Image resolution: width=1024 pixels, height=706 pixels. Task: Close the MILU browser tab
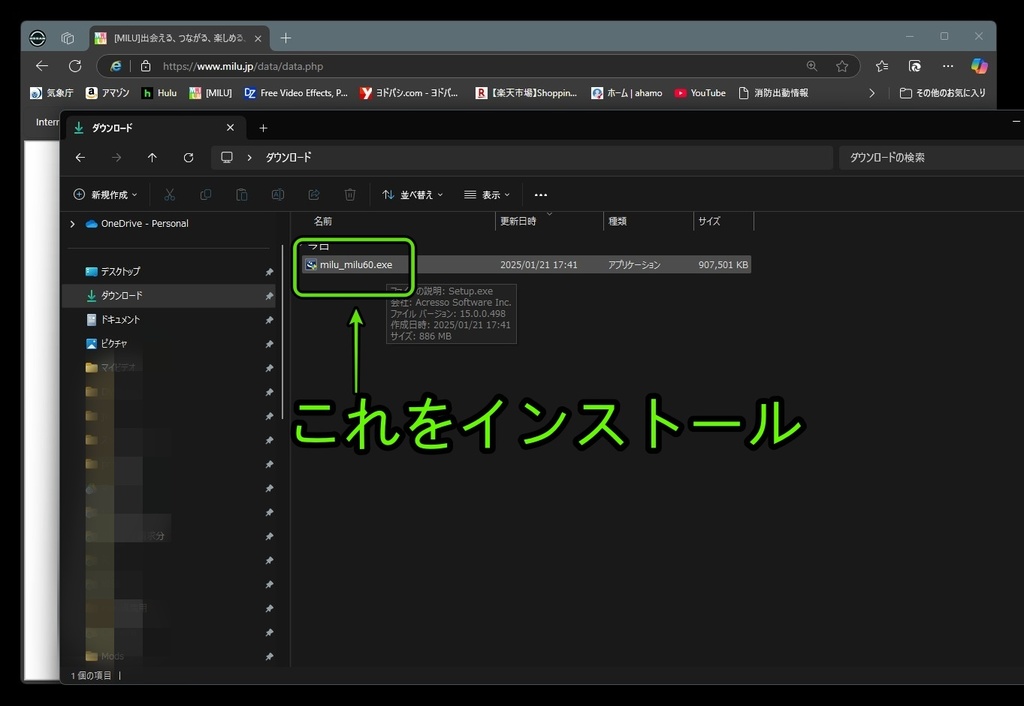[258, 39]
